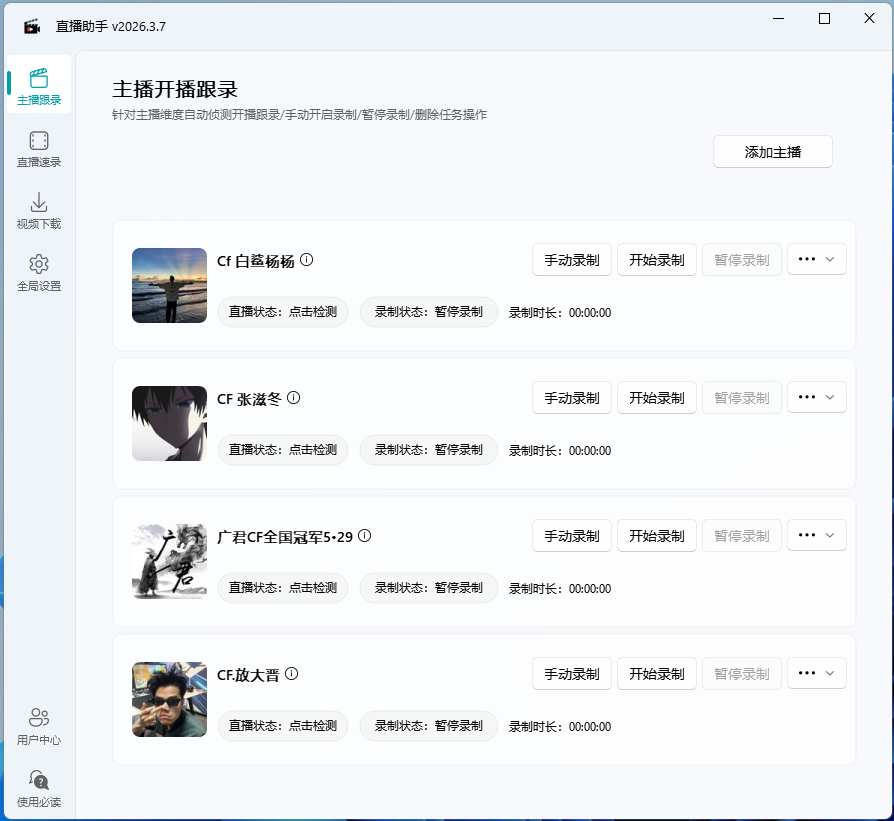Start recording for CF 张滋冬
894x821 pixels.
(656, 397)
